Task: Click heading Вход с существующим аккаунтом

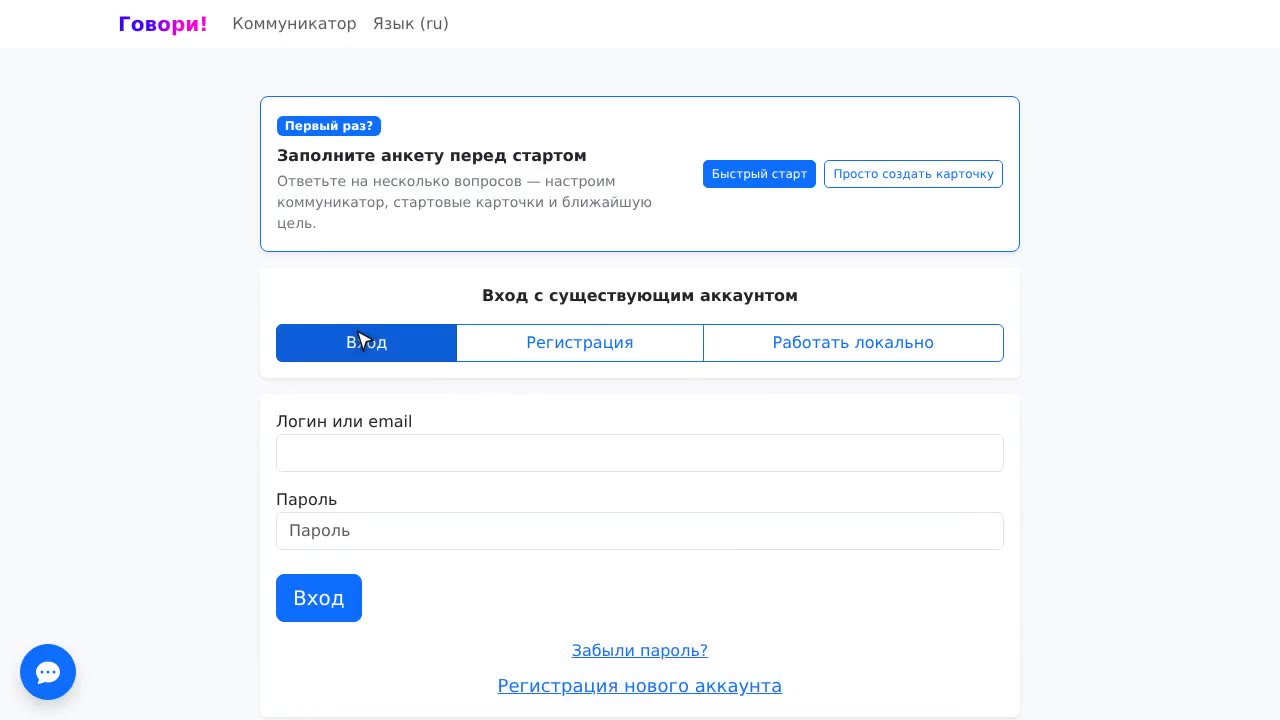Action: pyautogui.click(x=640, y=296)
